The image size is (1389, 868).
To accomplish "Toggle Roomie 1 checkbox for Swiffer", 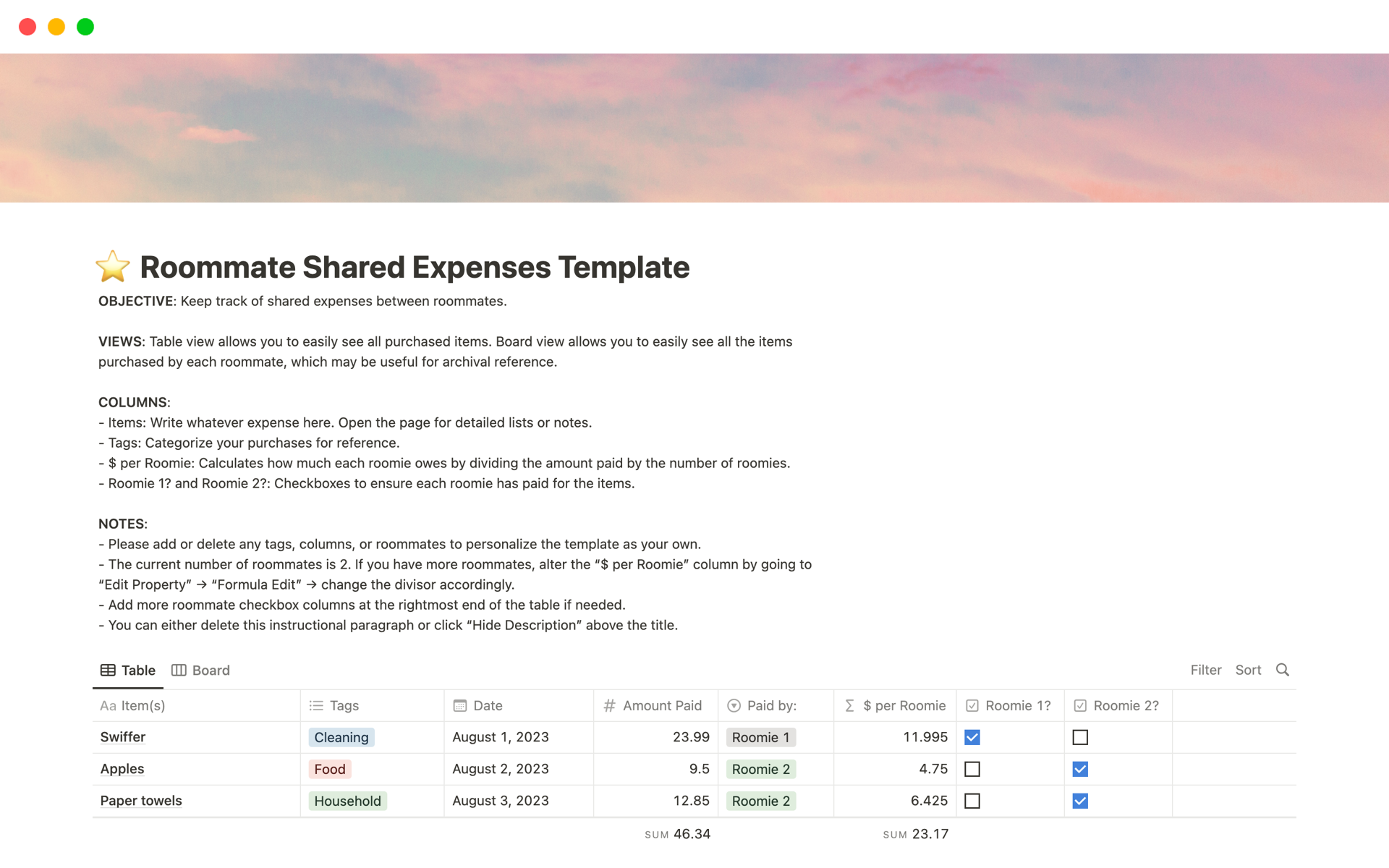I will click(972, 737).
